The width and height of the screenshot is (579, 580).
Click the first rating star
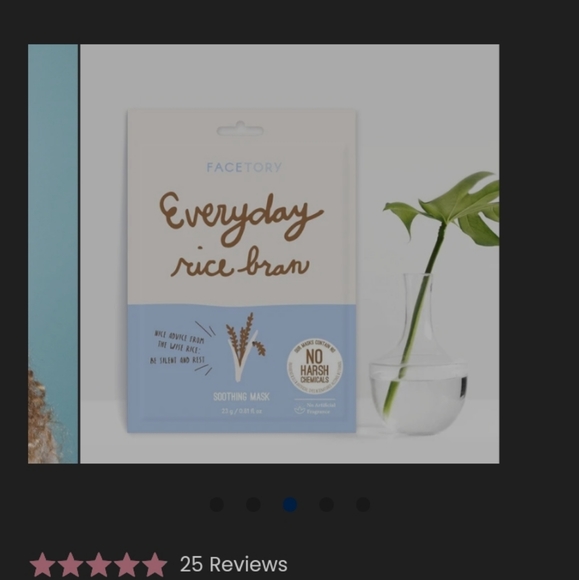coord(43,564)
